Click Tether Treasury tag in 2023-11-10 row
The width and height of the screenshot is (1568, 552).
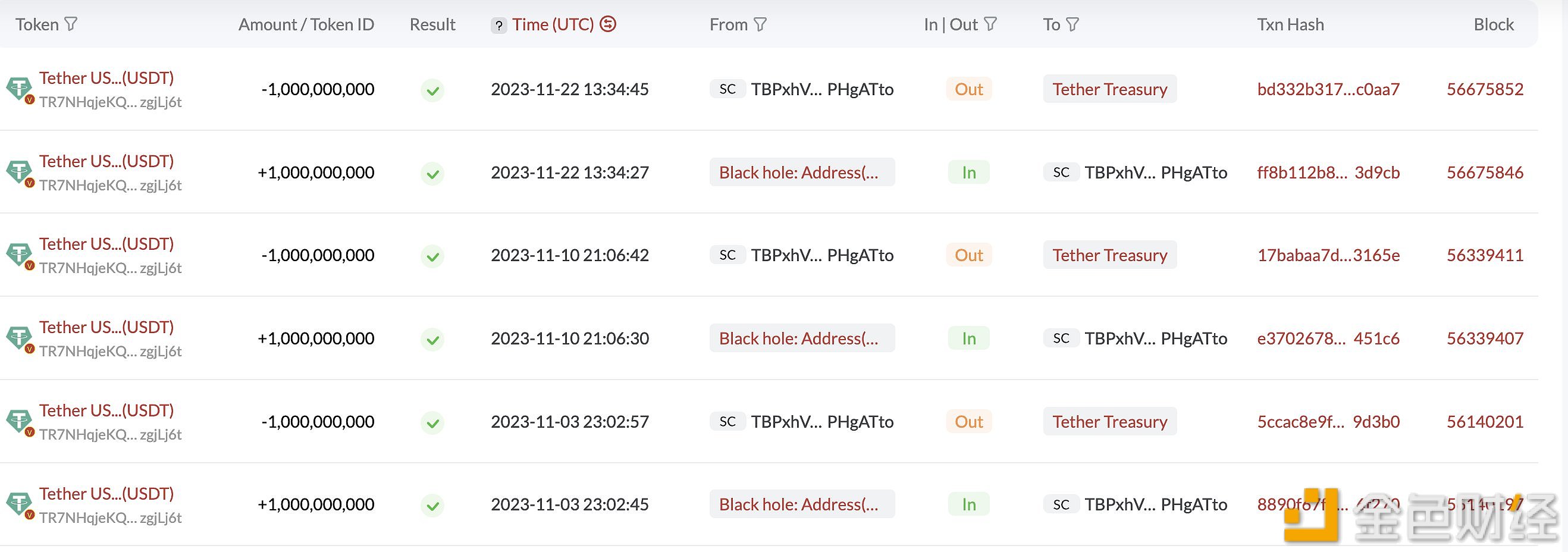click(x=1109, y=255)
